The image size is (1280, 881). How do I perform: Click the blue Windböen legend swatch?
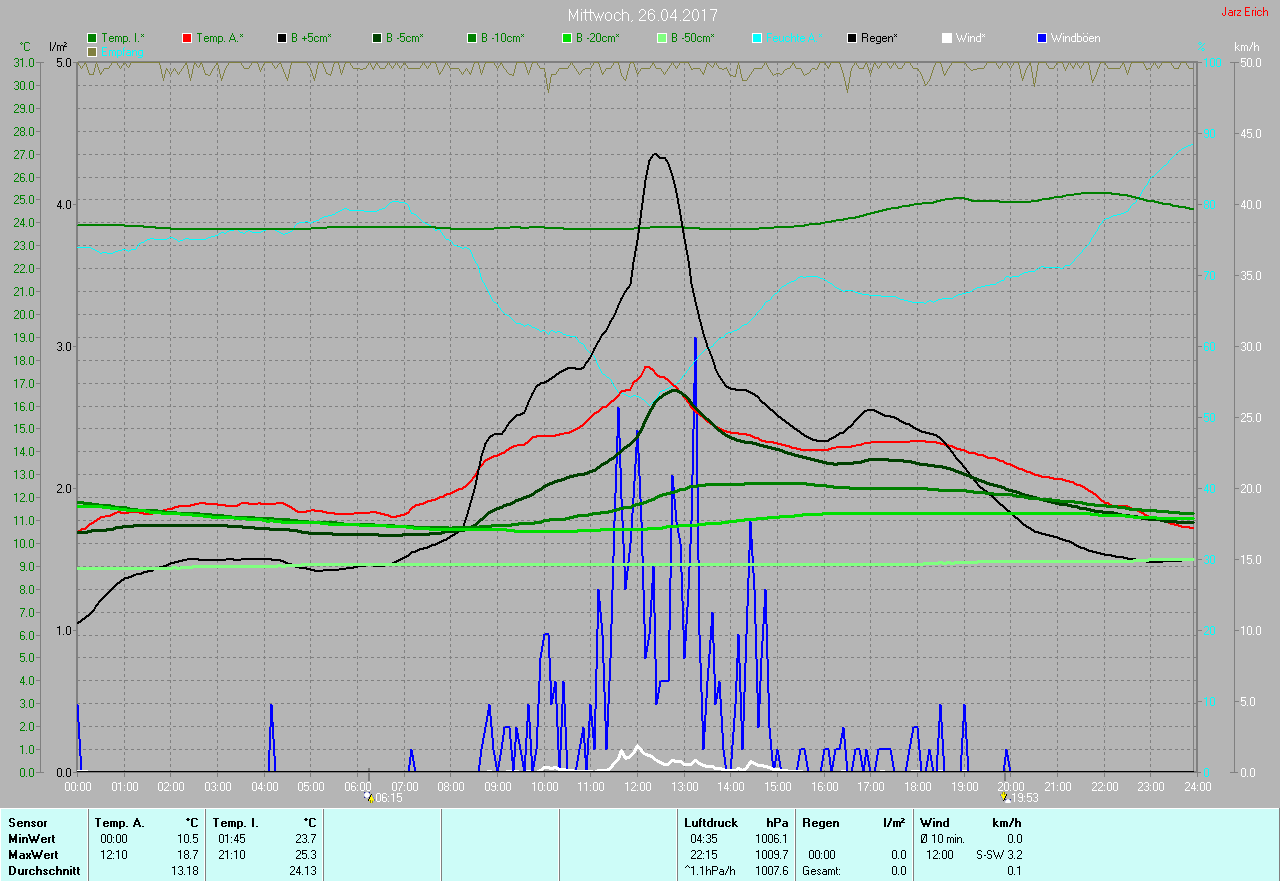pos(1042,38)
